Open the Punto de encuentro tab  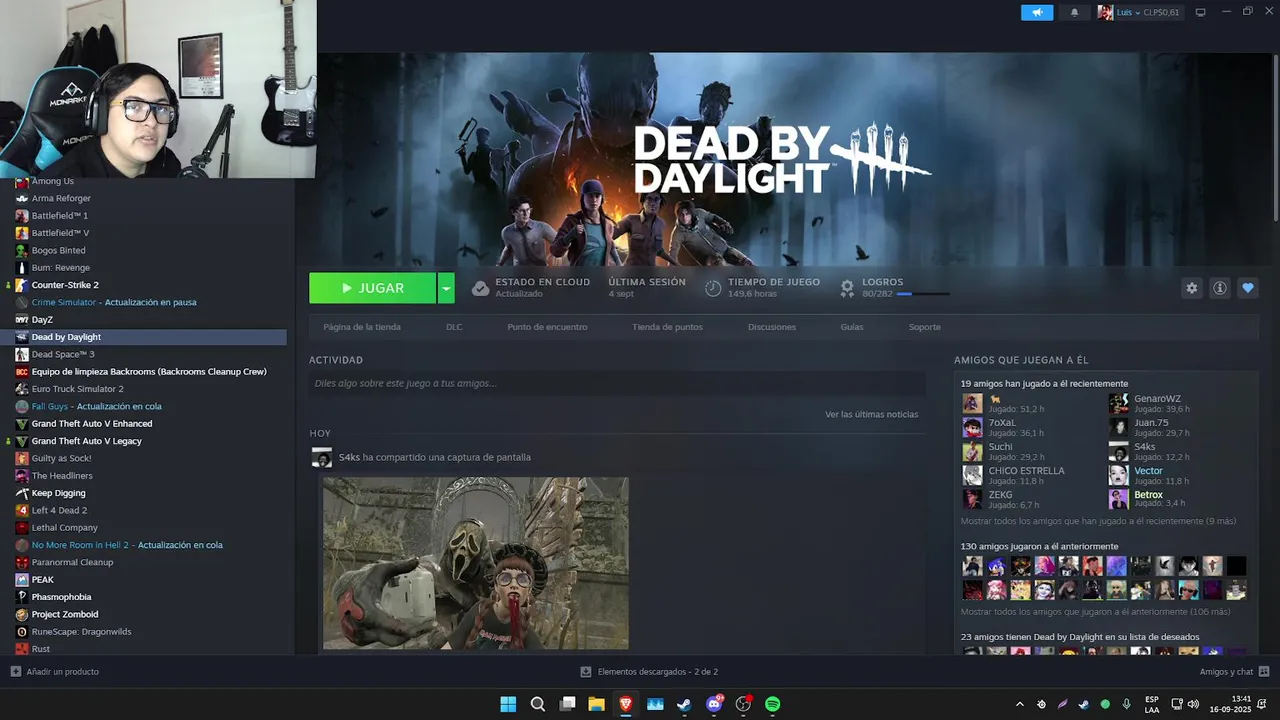click(547, 327)
